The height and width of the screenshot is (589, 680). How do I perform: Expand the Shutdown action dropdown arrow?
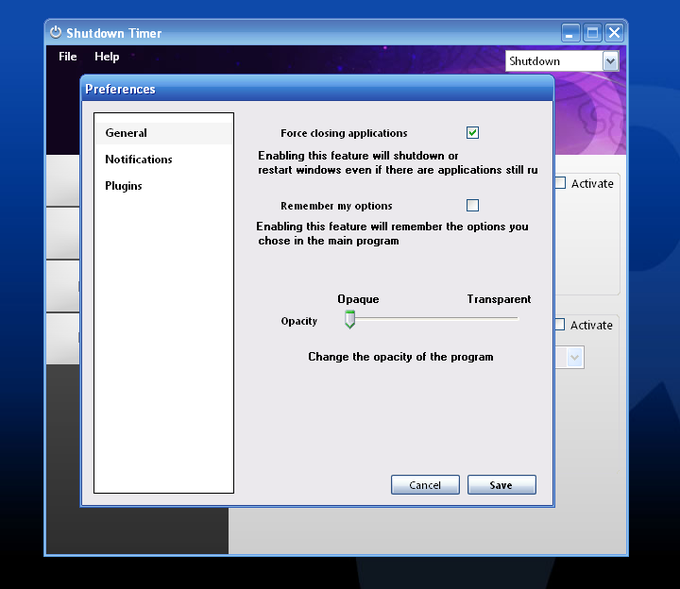coord(611,61)
